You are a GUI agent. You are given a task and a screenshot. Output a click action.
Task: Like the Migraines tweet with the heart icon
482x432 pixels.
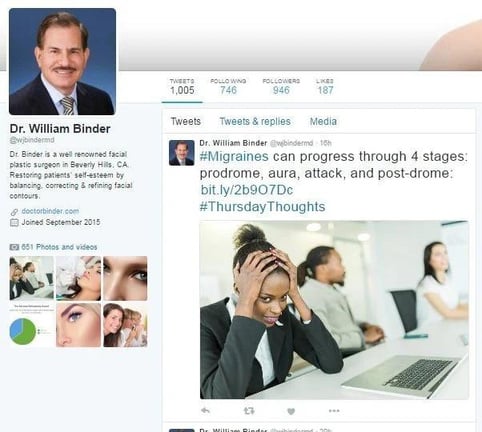coord(291,411)
